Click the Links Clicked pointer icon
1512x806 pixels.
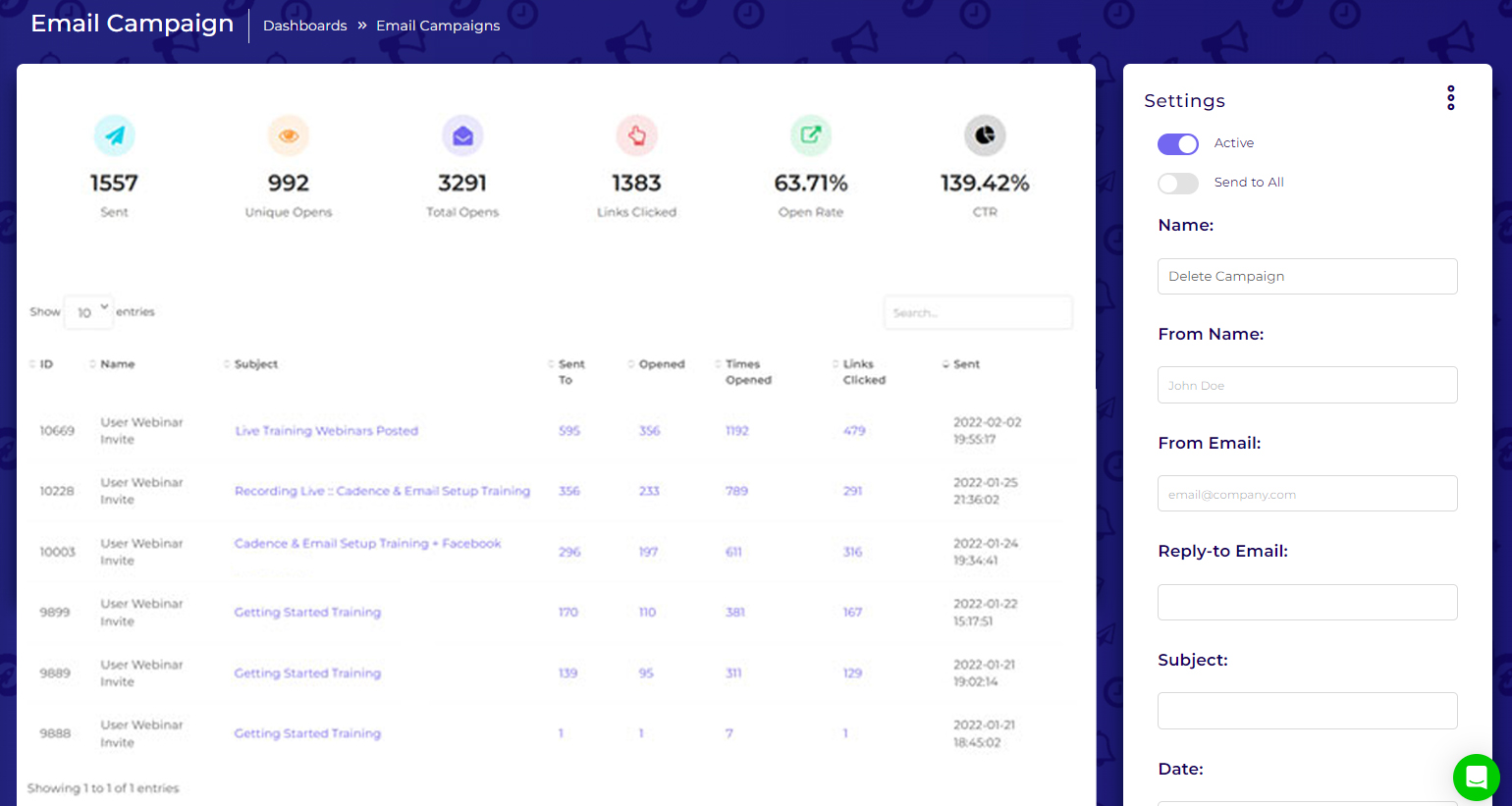(x=636, y=135)
